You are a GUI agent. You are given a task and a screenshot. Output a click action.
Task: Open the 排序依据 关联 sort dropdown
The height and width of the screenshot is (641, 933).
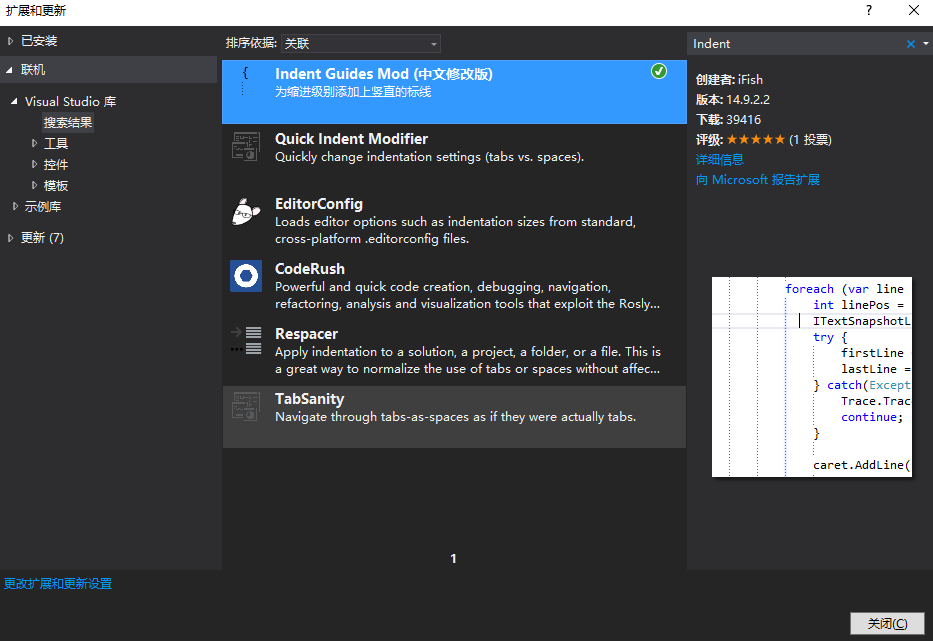361,43
